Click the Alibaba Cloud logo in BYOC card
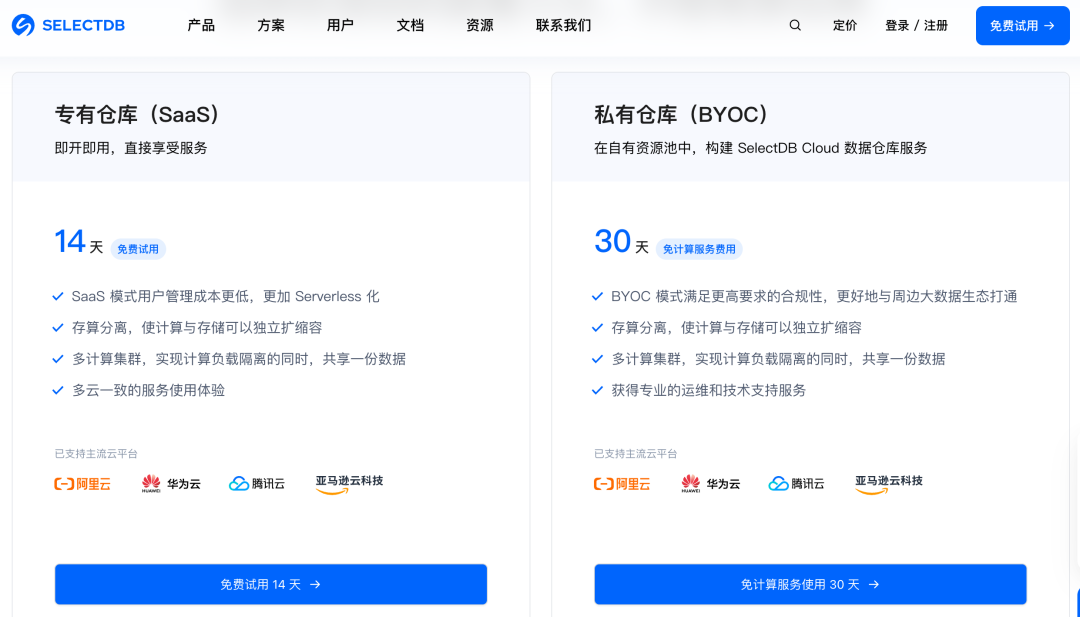The height and width of the screenshot is (617, 1080). (622, 483)
